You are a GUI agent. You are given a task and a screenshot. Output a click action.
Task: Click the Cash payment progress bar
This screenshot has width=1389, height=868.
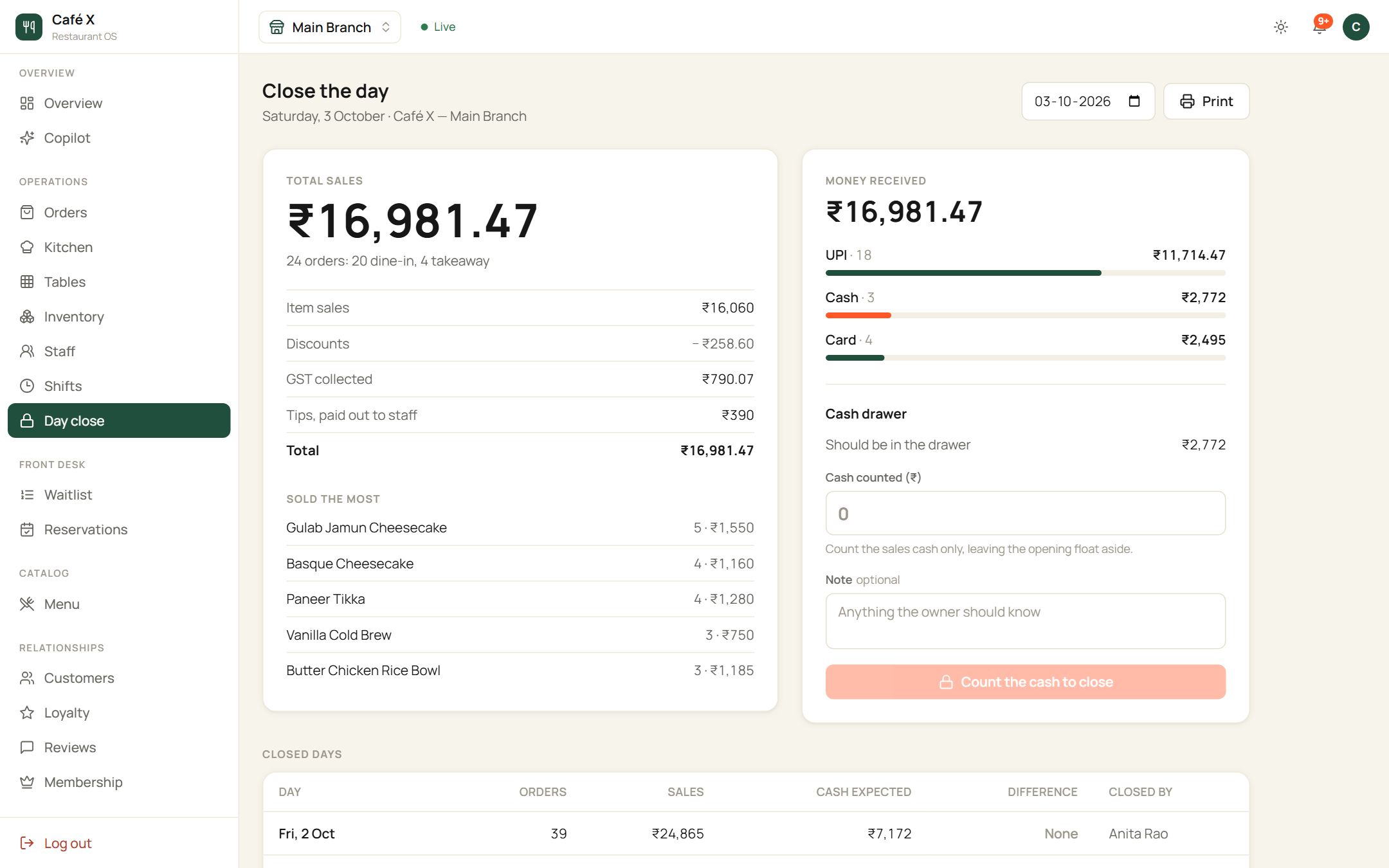[1026, 316]
